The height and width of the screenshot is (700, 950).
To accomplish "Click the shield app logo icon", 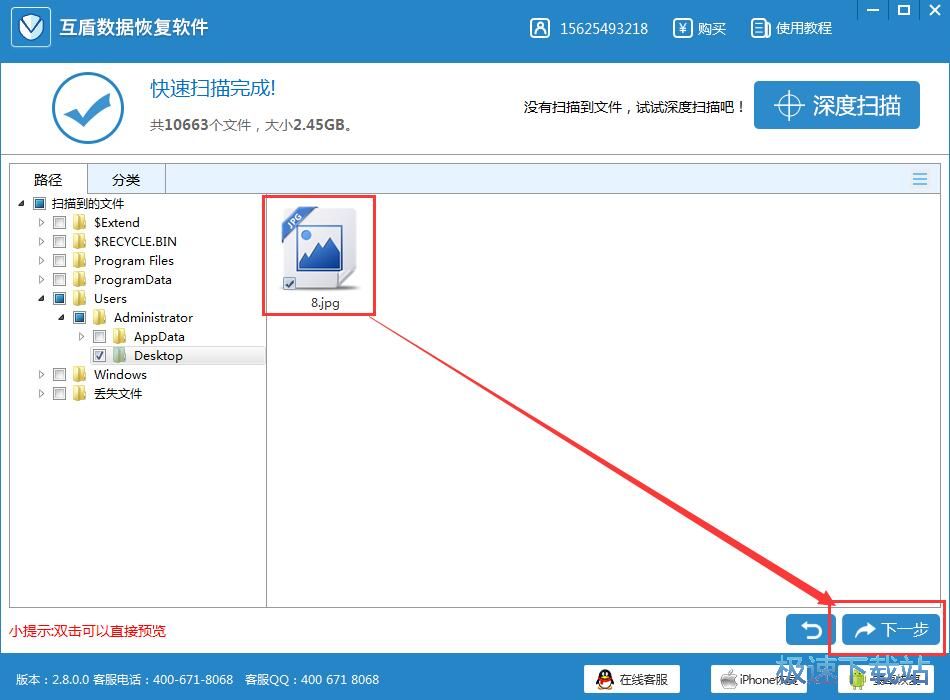I will point(30,27).
